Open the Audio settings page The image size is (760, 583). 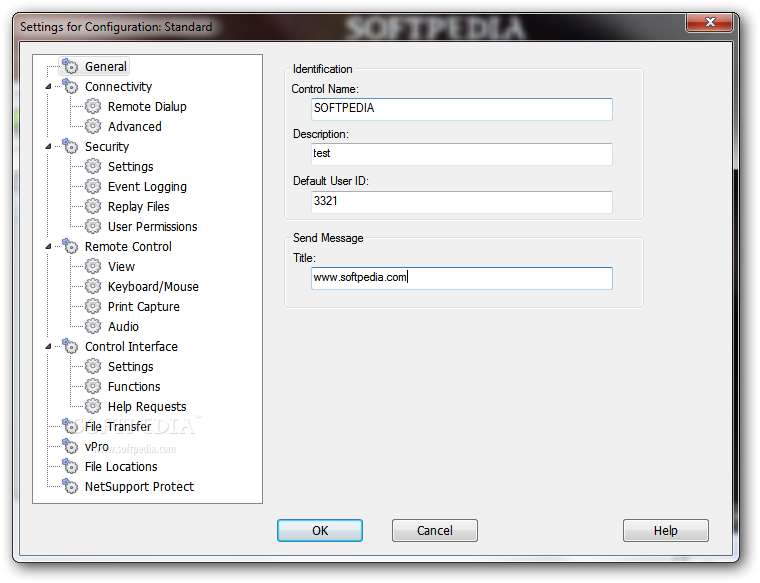click(x=123, y=327)
